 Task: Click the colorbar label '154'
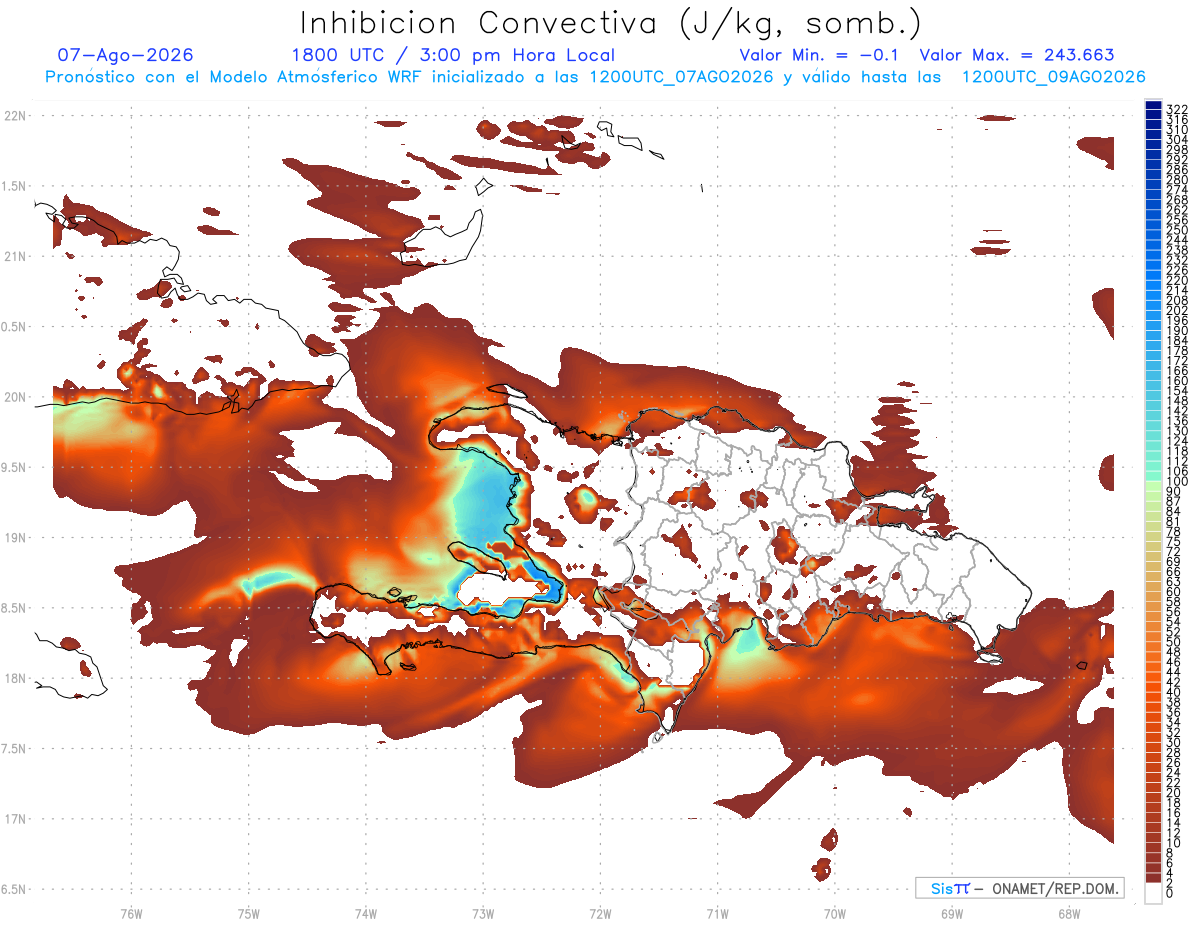(1177, 390)
